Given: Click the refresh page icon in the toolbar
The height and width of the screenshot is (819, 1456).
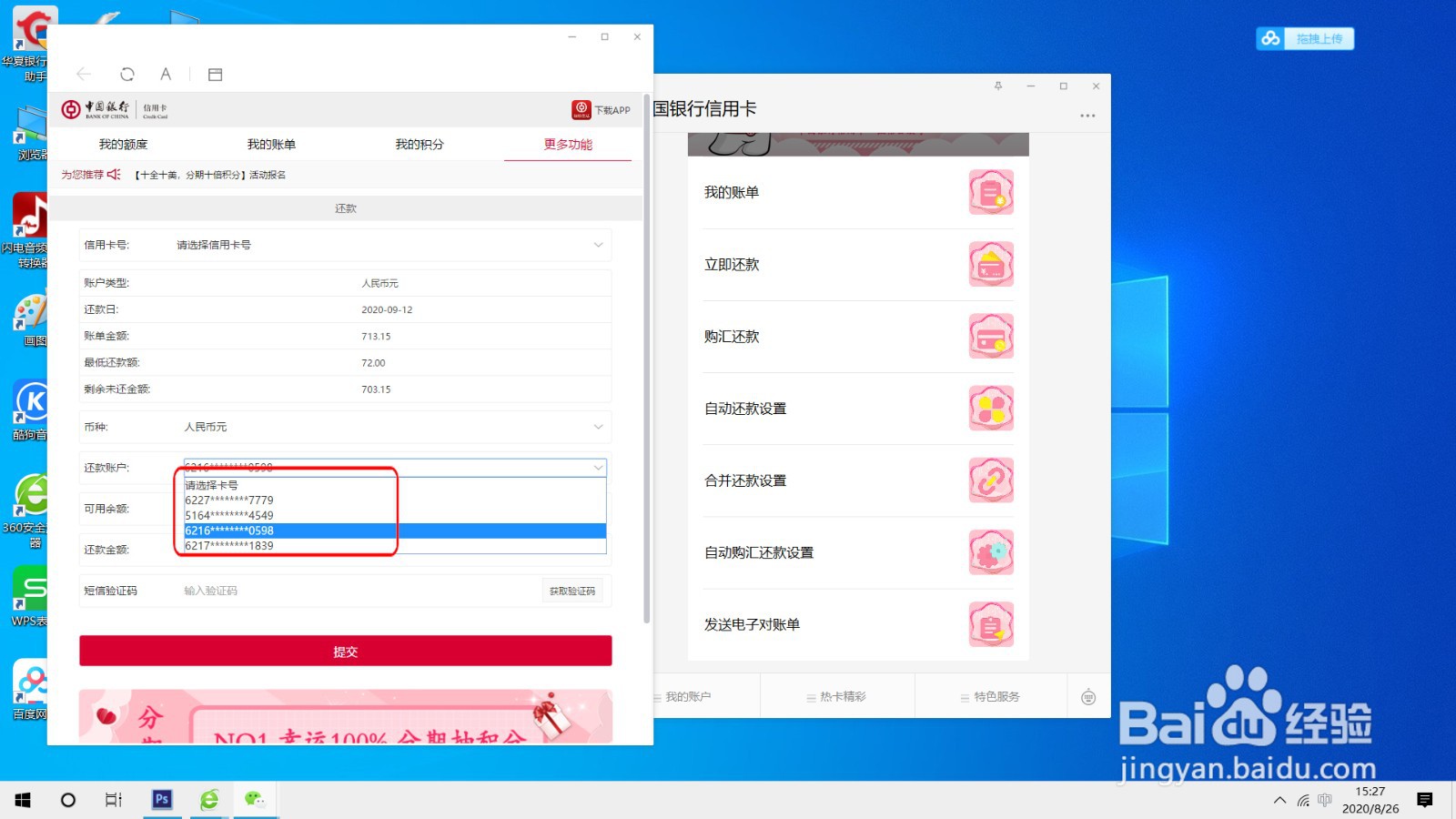Looking at the screenshot, I should pyautogui.click(x=126, y=74).
